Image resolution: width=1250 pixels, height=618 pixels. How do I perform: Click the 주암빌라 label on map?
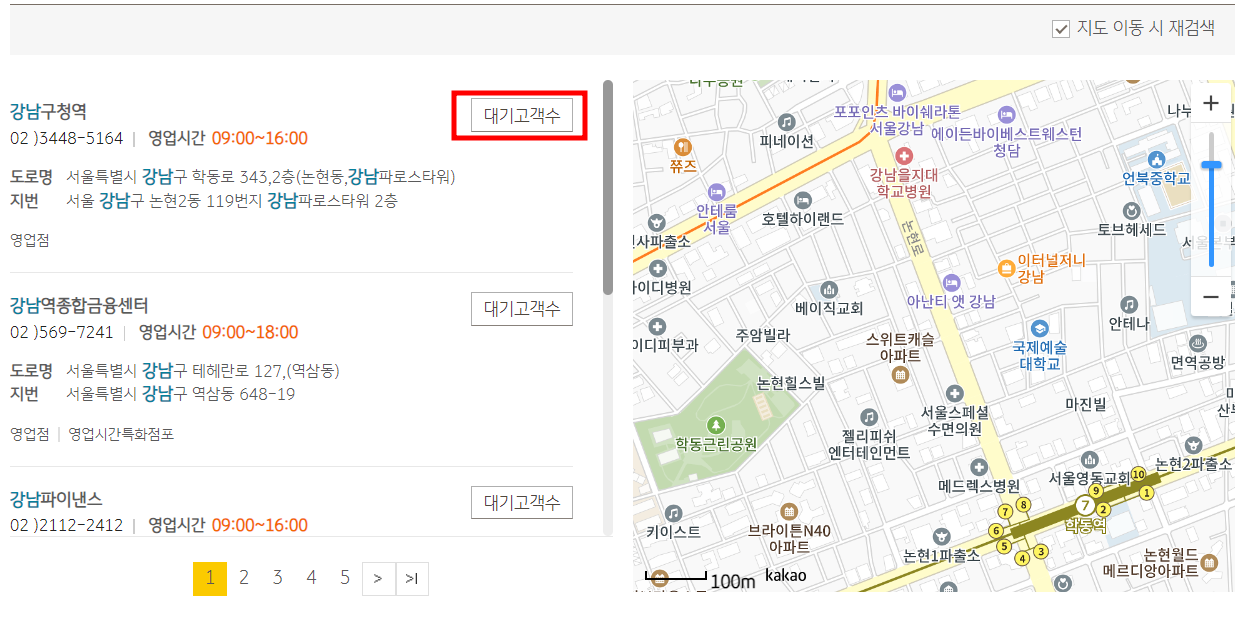tap(763, 335)
